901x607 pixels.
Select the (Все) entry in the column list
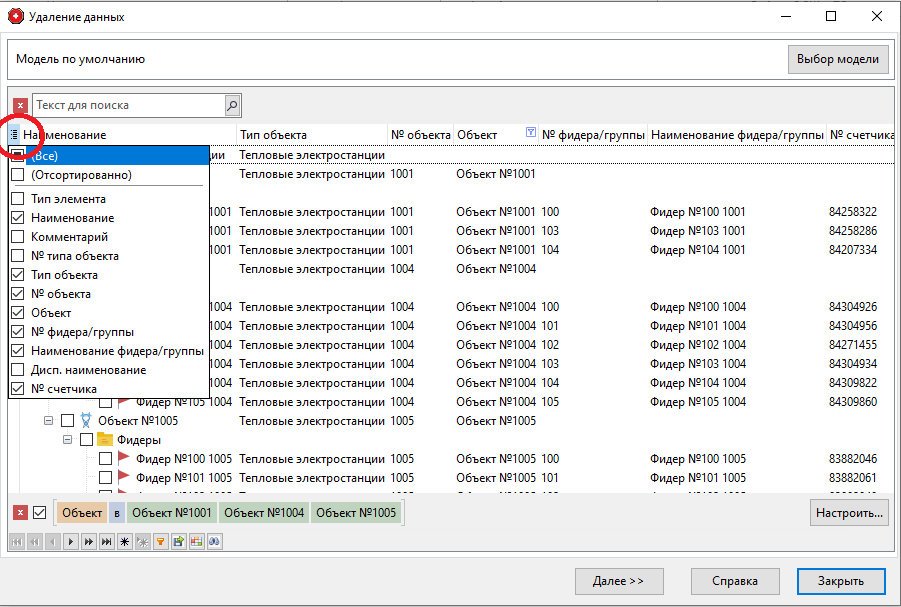pyautogui.click(x=60, y=156)
